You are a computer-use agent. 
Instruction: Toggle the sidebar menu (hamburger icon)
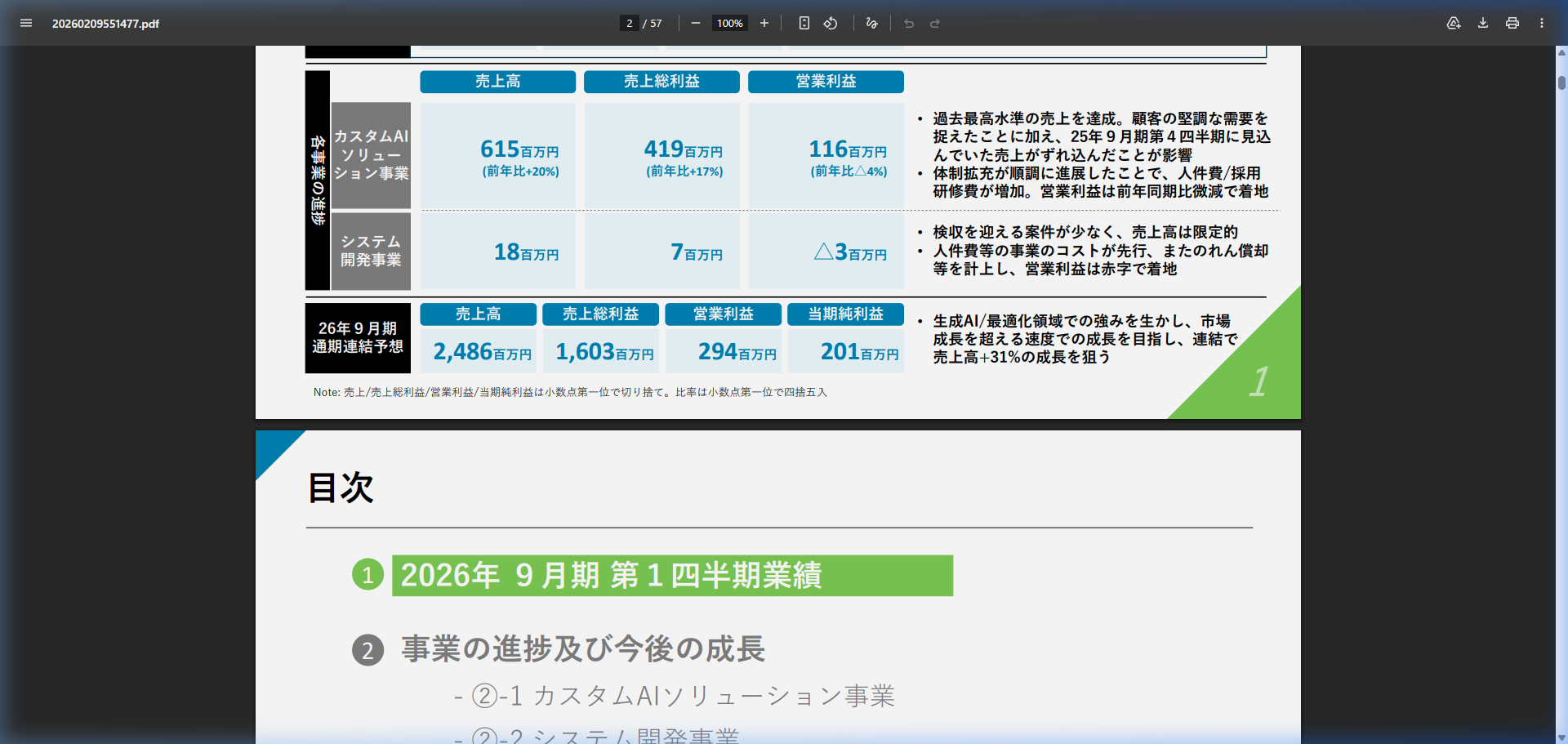click(26, 23)
